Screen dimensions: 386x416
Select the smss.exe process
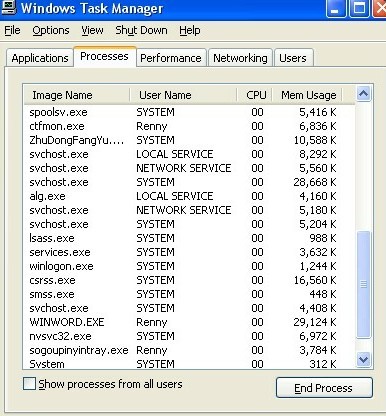[189, 294]
